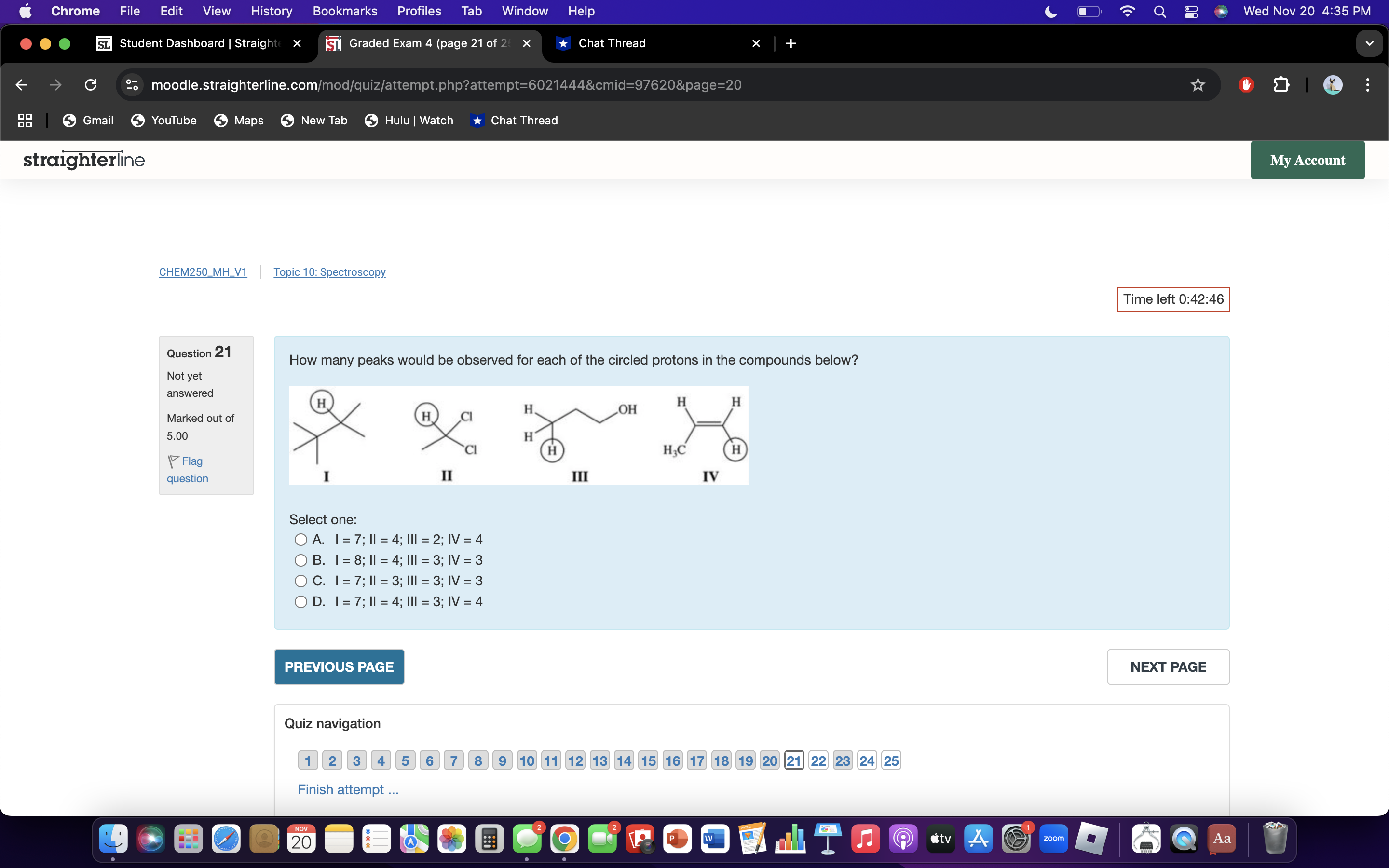
Task: Open the tab search chevron
Action: pyautogui.click(x=1370, y=43)
